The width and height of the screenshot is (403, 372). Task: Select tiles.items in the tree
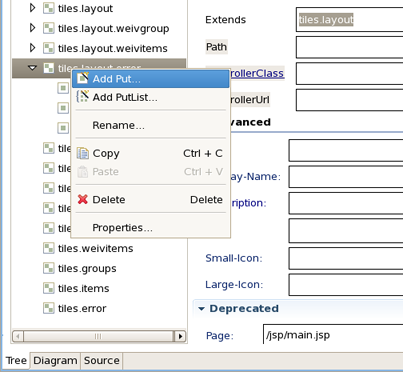tap(83, 288)
